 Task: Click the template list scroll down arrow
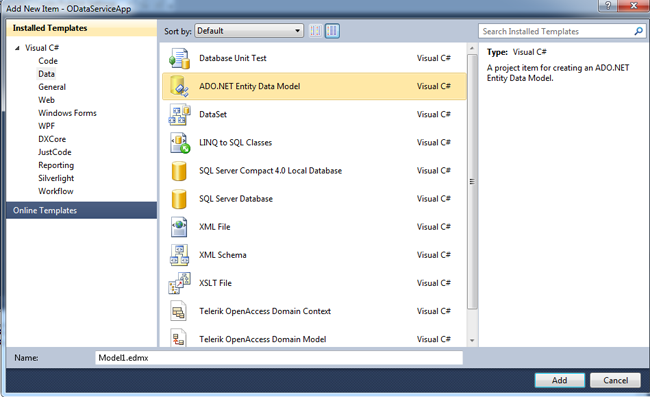pyautogui.click(x=472, y=341)
